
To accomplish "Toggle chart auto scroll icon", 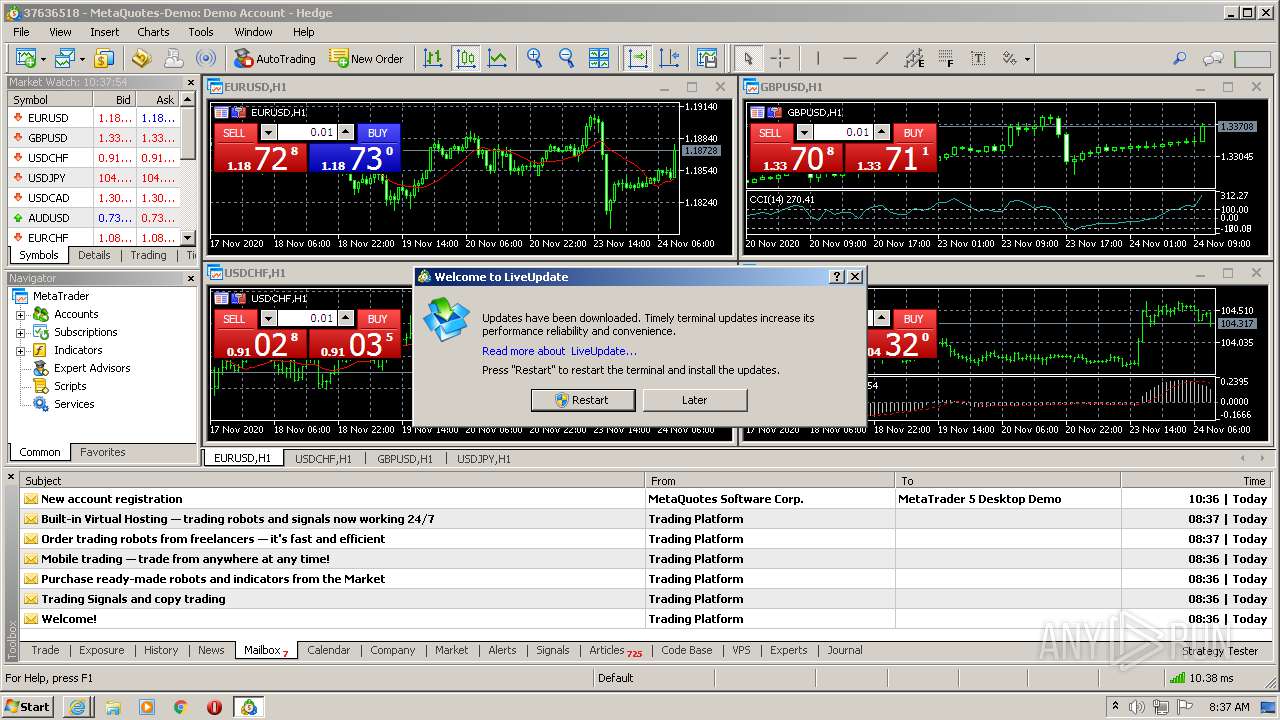I will click(x=637, y=58).
